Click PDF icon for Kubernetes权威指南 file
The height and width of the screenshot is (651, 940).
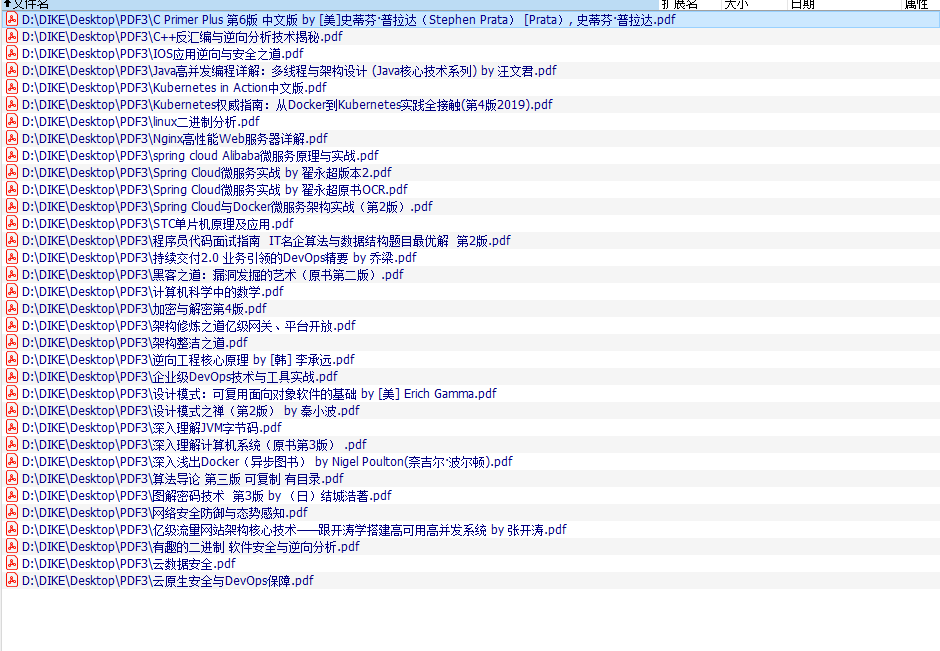tap(11, 104)
